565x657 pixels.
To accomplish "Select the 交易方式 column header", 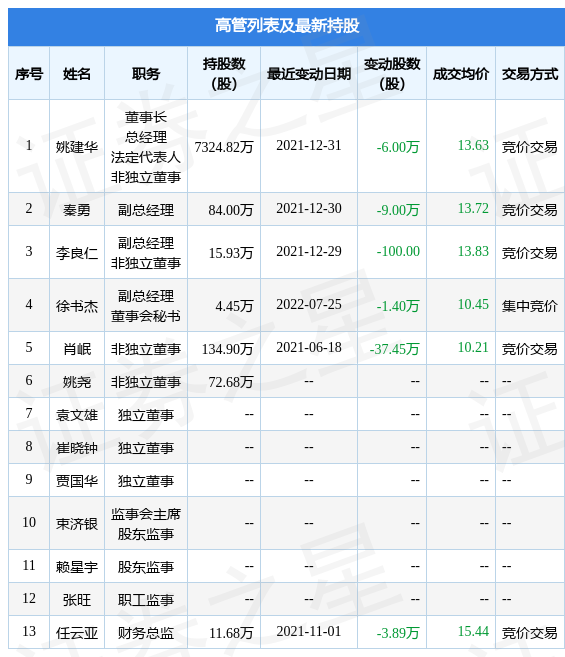I will coord(530,74).
